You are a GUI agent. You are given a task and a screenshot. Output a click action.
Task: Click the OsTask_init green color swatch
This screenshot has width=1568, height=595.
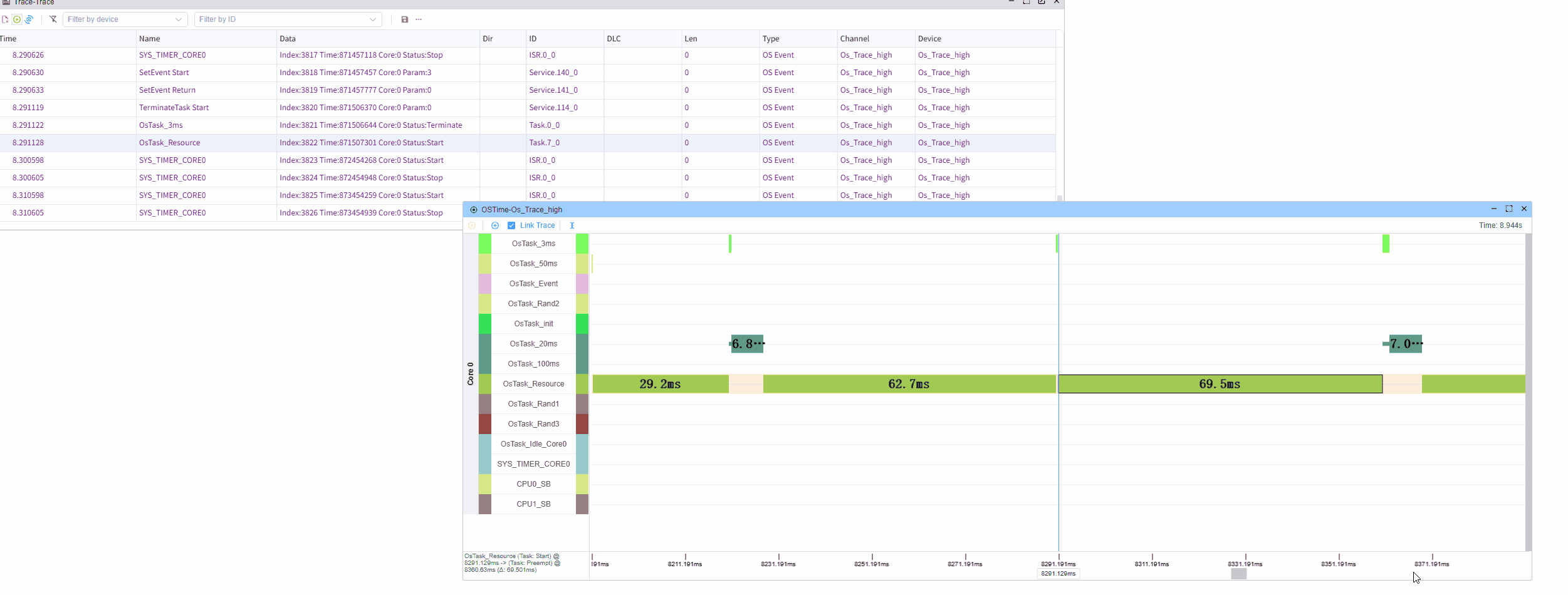pyautogui.click(x=484, y=324)
